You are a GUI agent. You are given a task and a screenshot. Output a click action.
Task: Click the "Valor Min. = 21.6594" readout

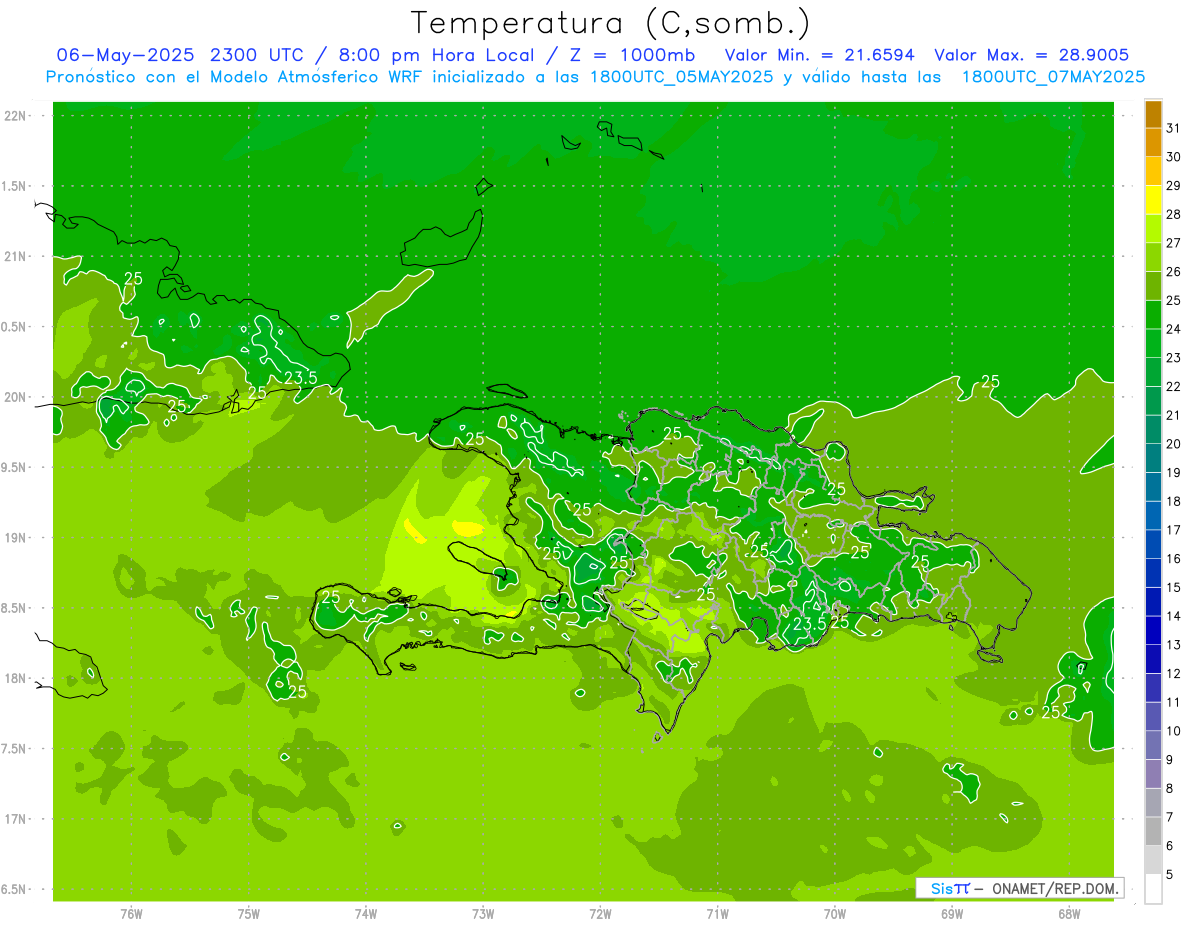[x=819, y=54]
